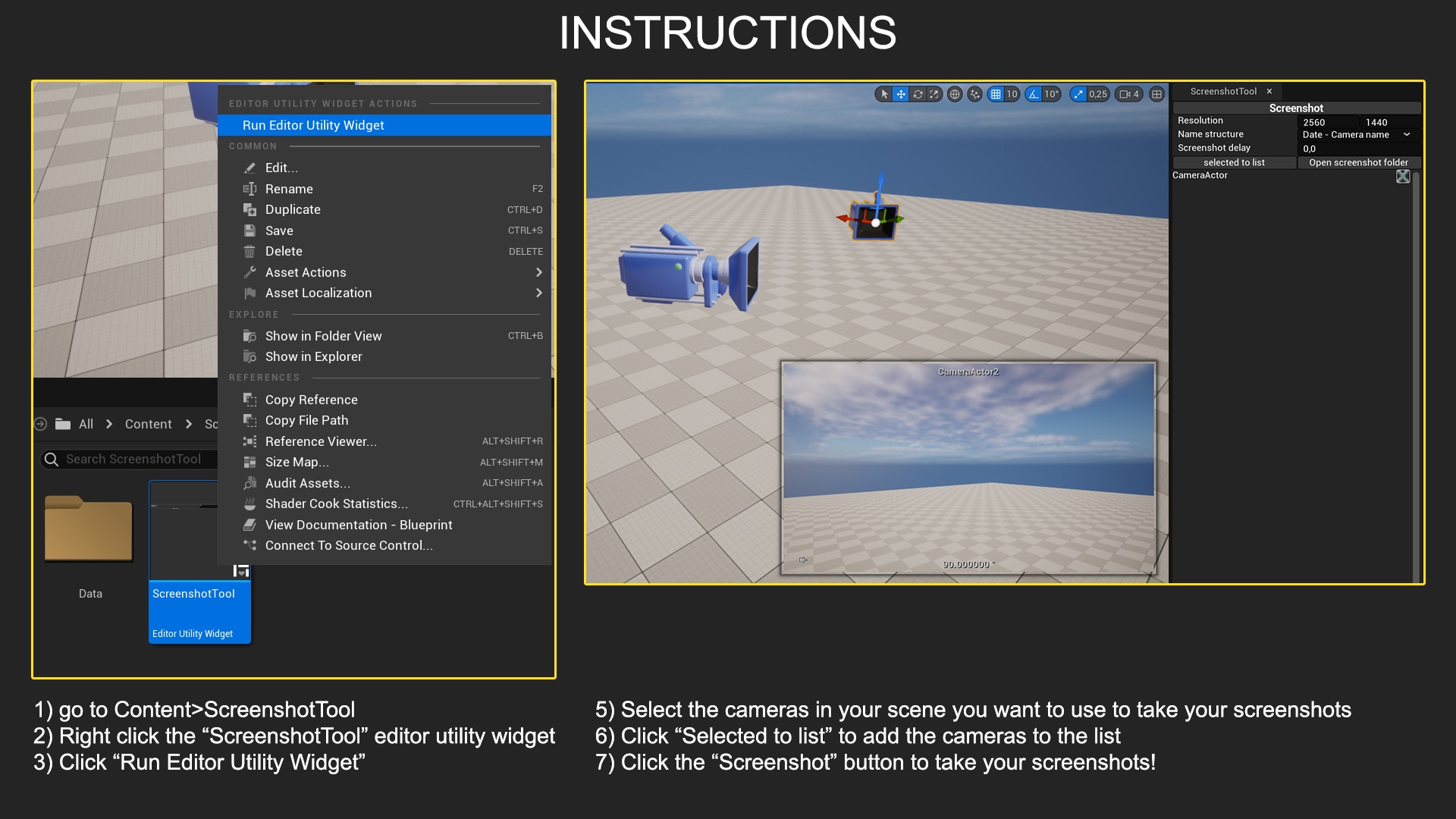Remove CameraActor from list with X icon

click(1404, 176)
